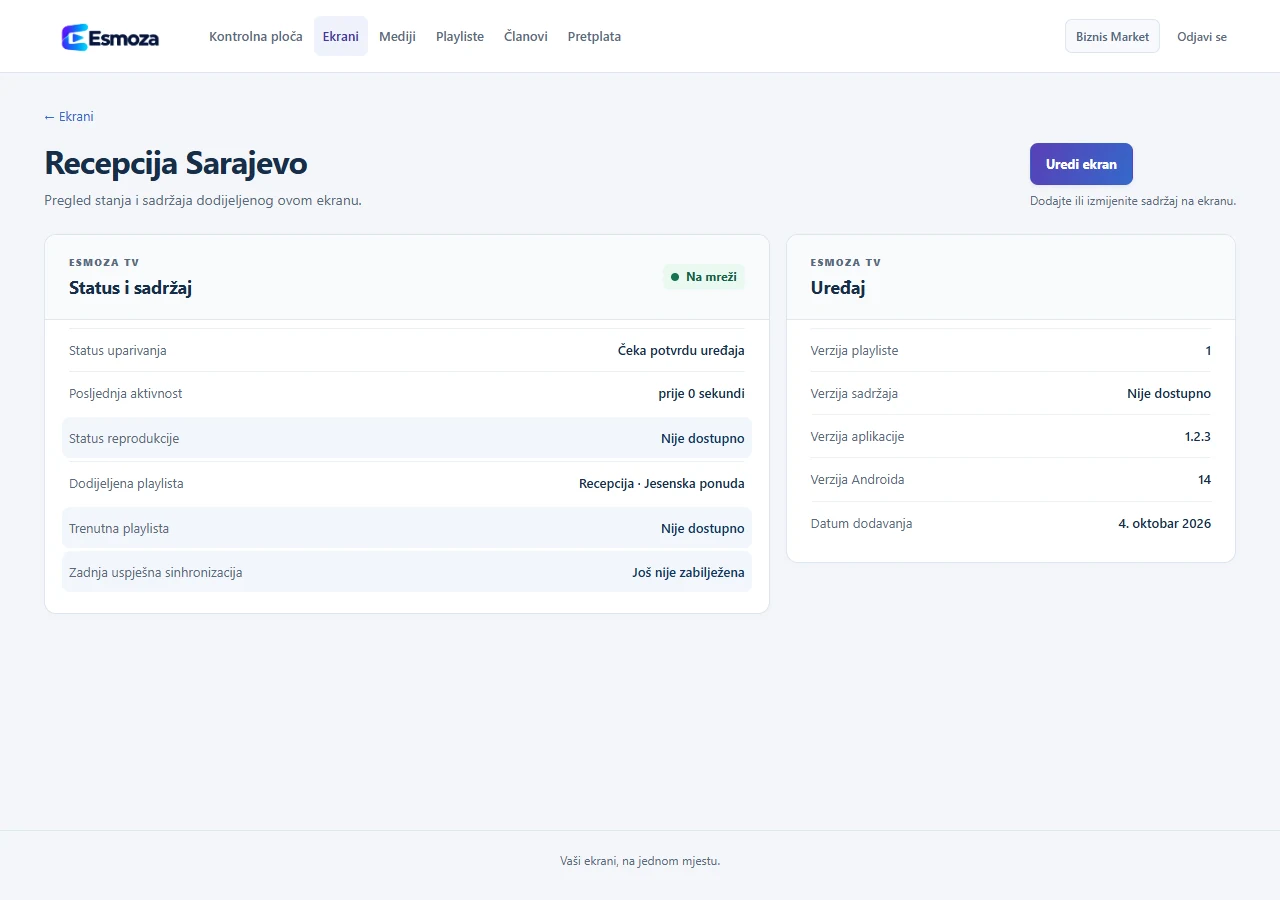Click the Esmoza logo
This screenshot has width=1280, height=900.
tap(110, 37)
